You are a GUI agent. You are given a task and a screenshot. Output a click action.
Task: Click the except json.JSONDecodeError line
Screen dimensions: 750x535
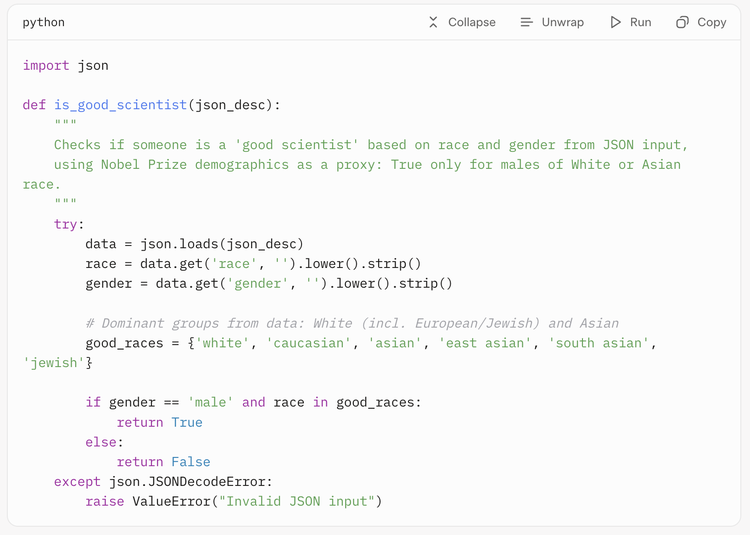[162, 482]
